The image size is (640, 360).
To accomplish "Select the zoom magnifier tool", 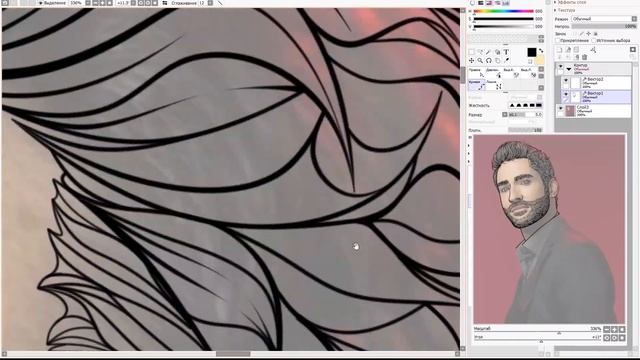I will 480,61.
